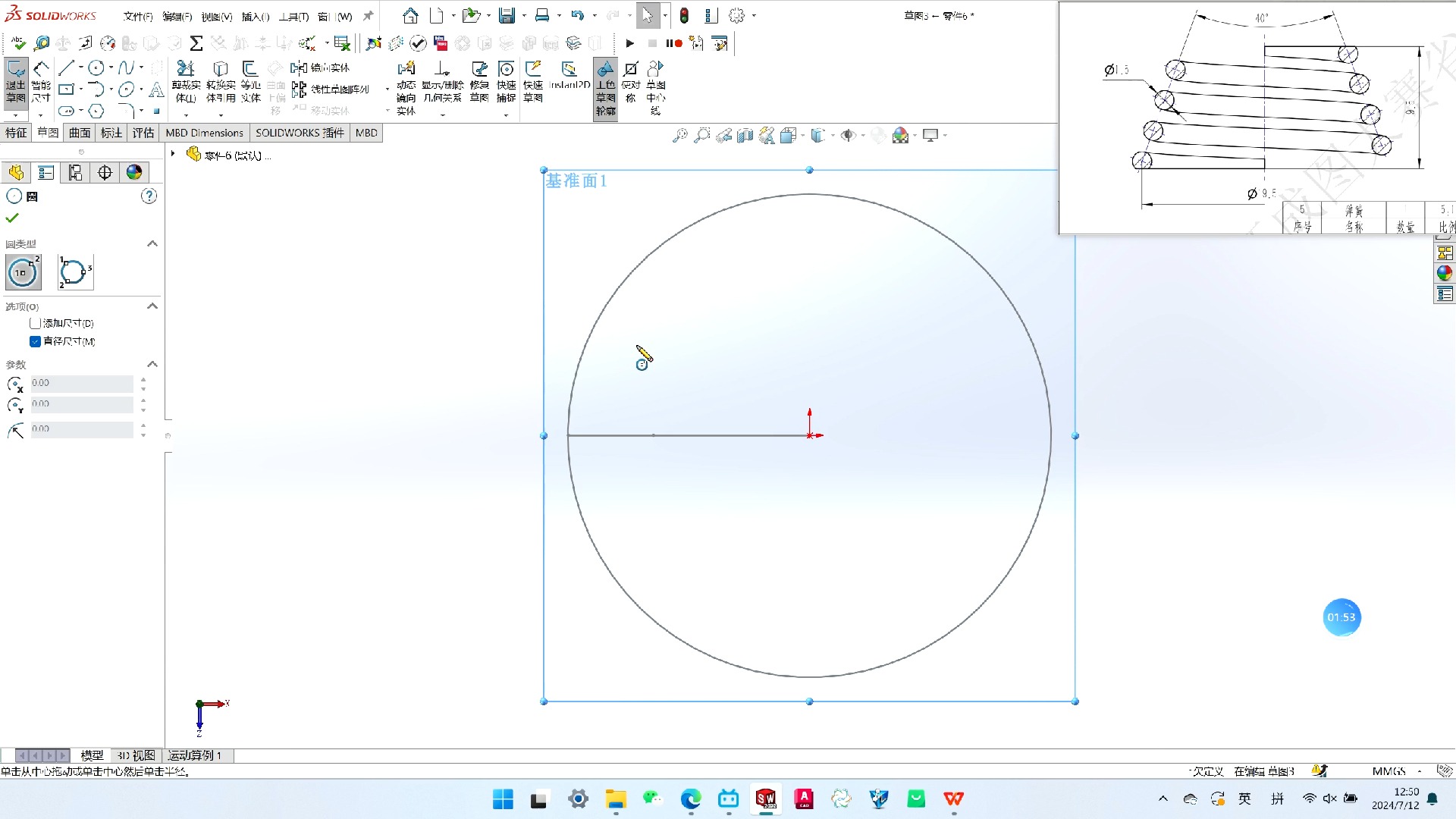
Task: Select the Circle sketch tool in ribbon
Action: [96, 67]
